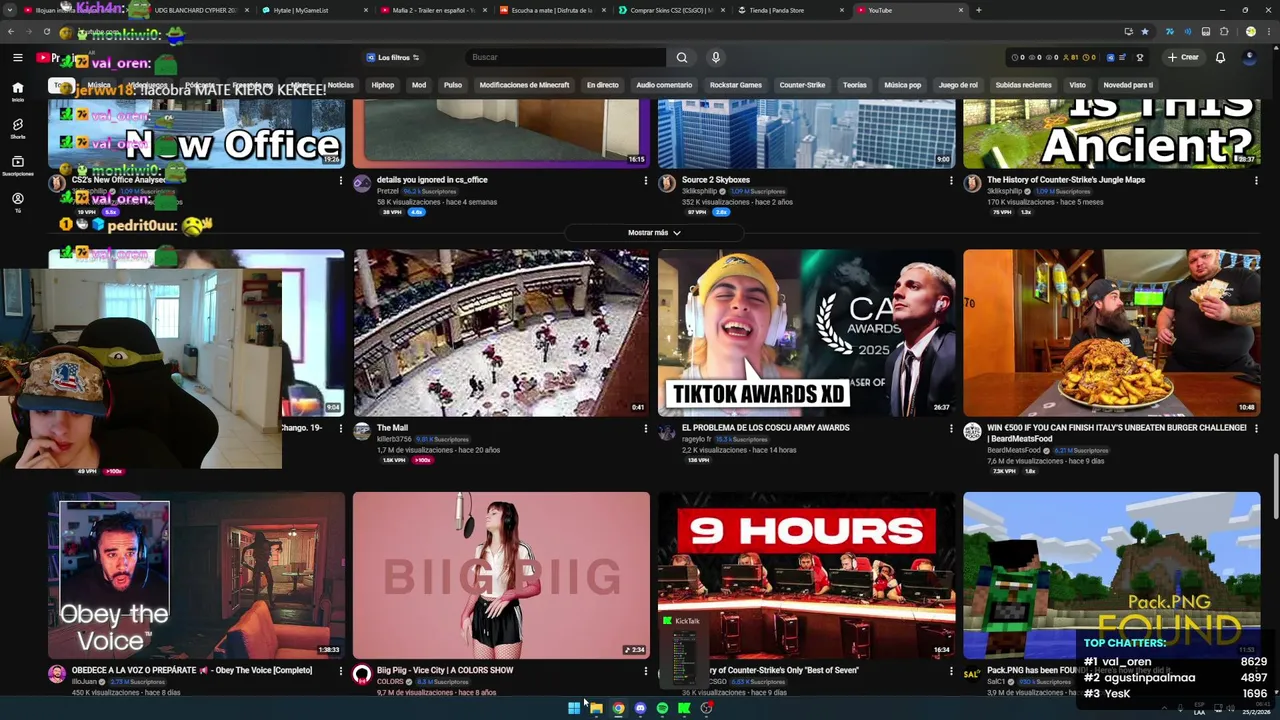Viewport: 1280px width, 720px height.
Task: Open options for Pack.PNG has been FOUND video
Action: [x=1256, y=671]
